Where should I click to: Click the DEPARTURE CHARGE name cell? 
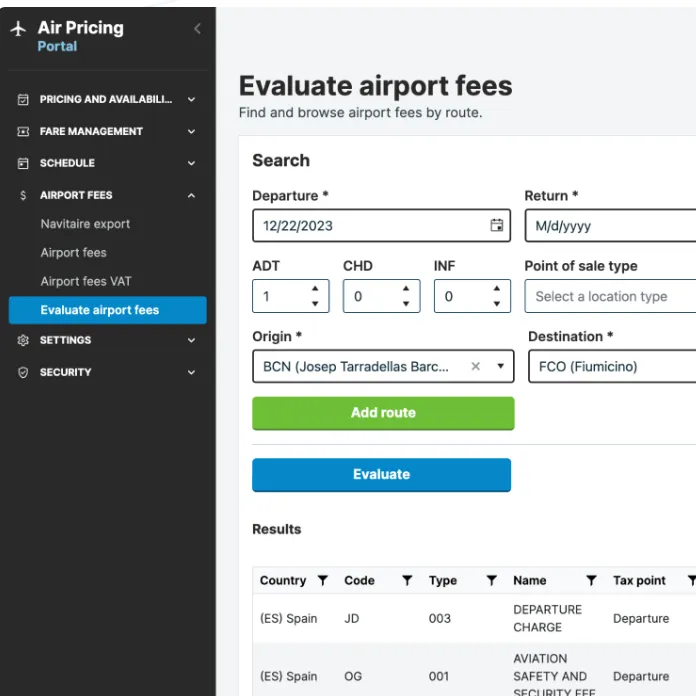547,618
